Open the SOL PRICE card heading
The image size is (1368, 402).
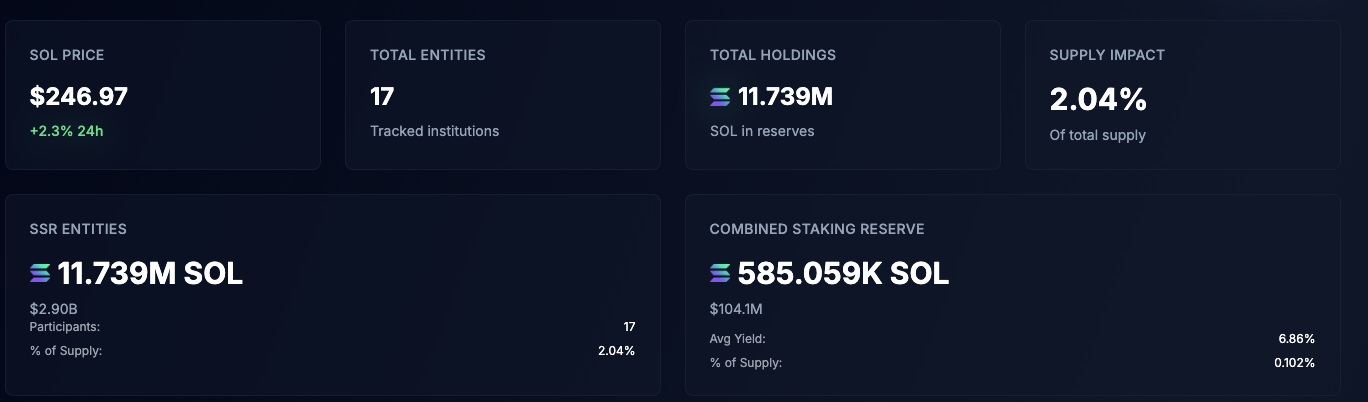pos(67,55)
